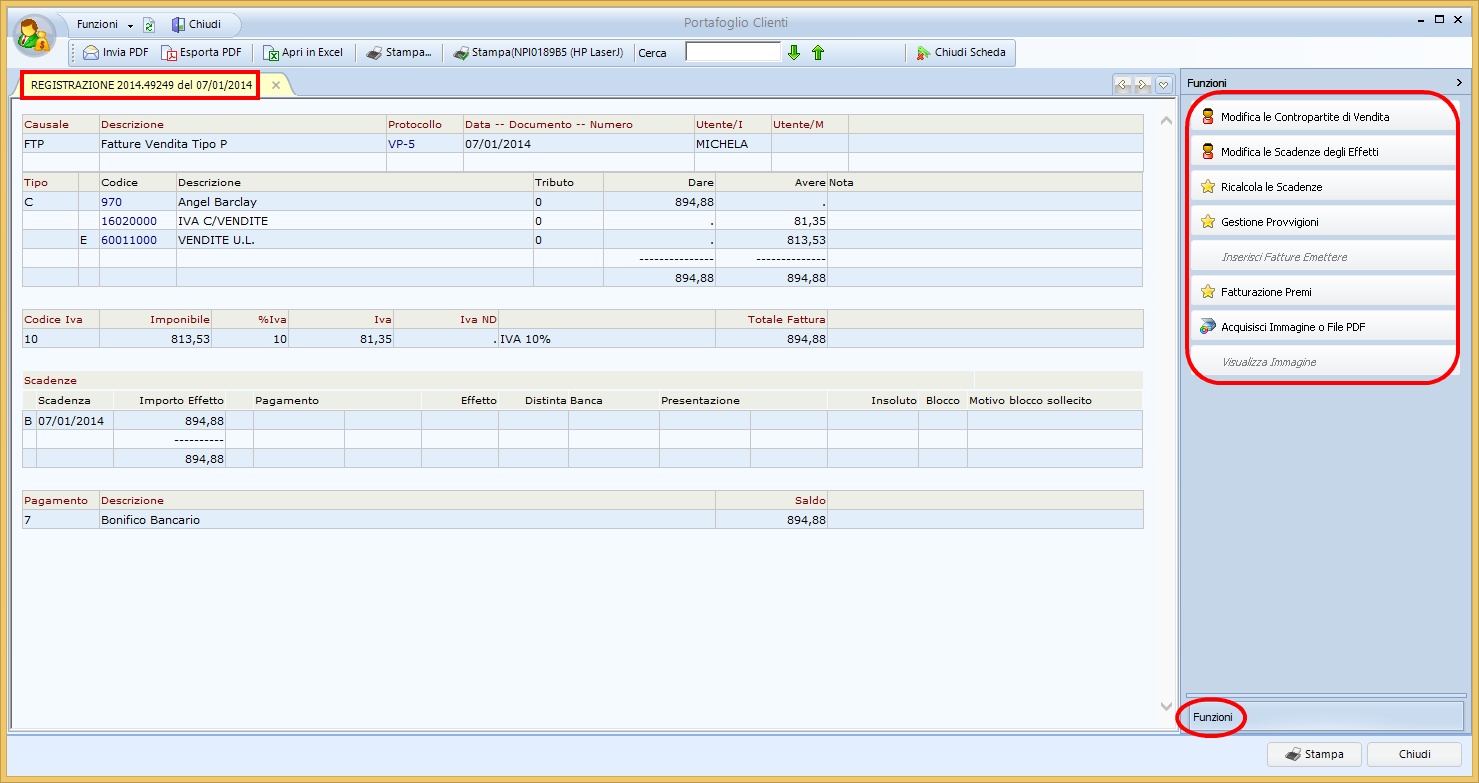Click the Esporta PDF toolbar icon
This screenshot has width=1479, height=783.
(170, 53)
